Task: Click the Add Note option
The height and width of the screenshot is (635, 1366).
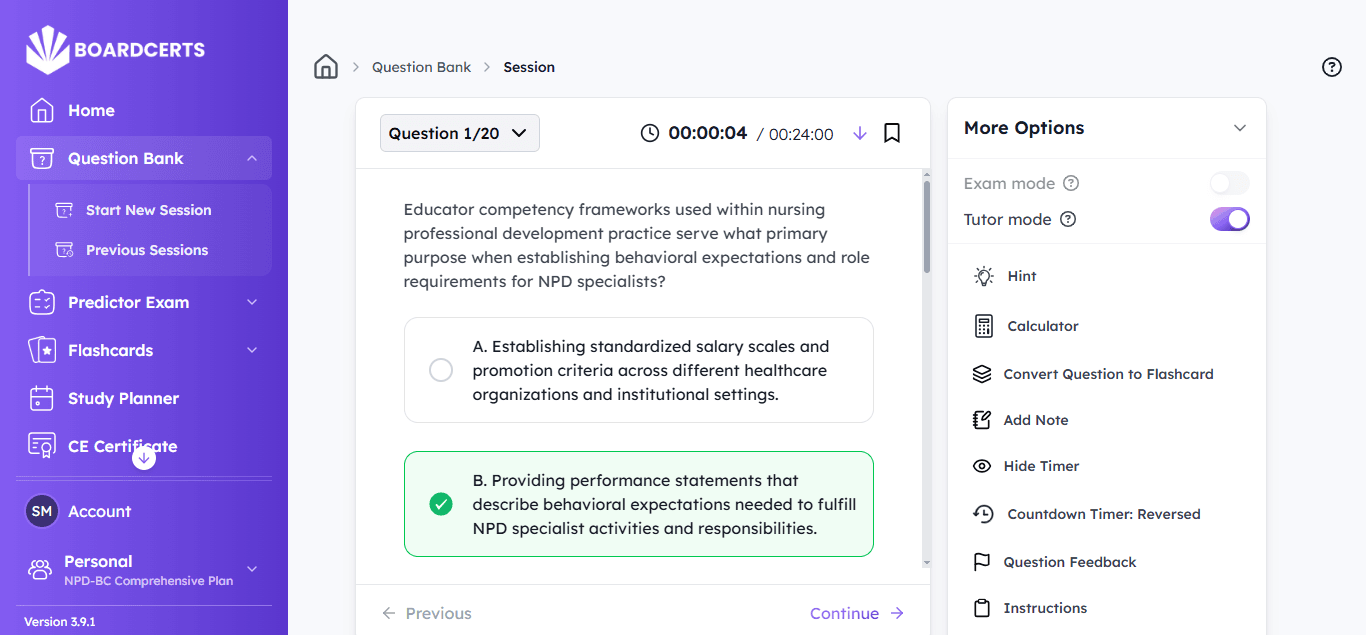Action: 1035,420
